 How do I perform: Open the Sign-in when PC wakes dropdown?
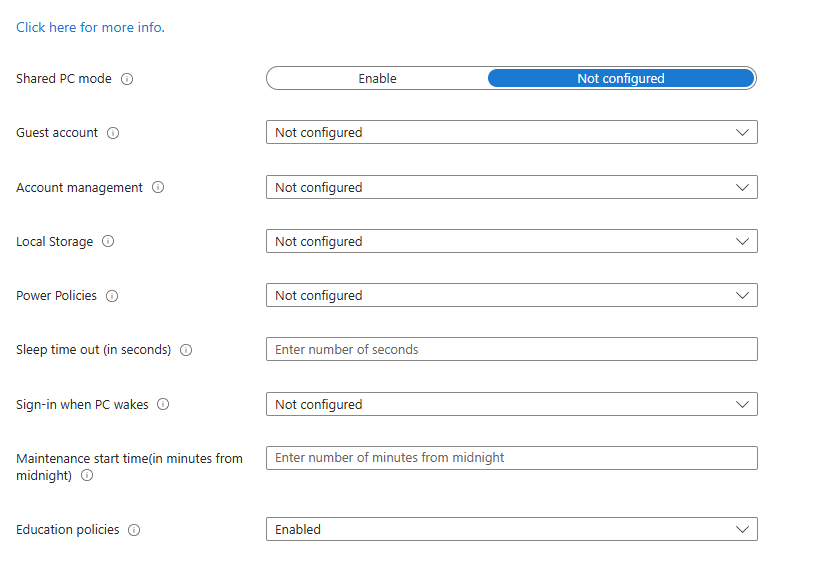[x=512, y=404]
